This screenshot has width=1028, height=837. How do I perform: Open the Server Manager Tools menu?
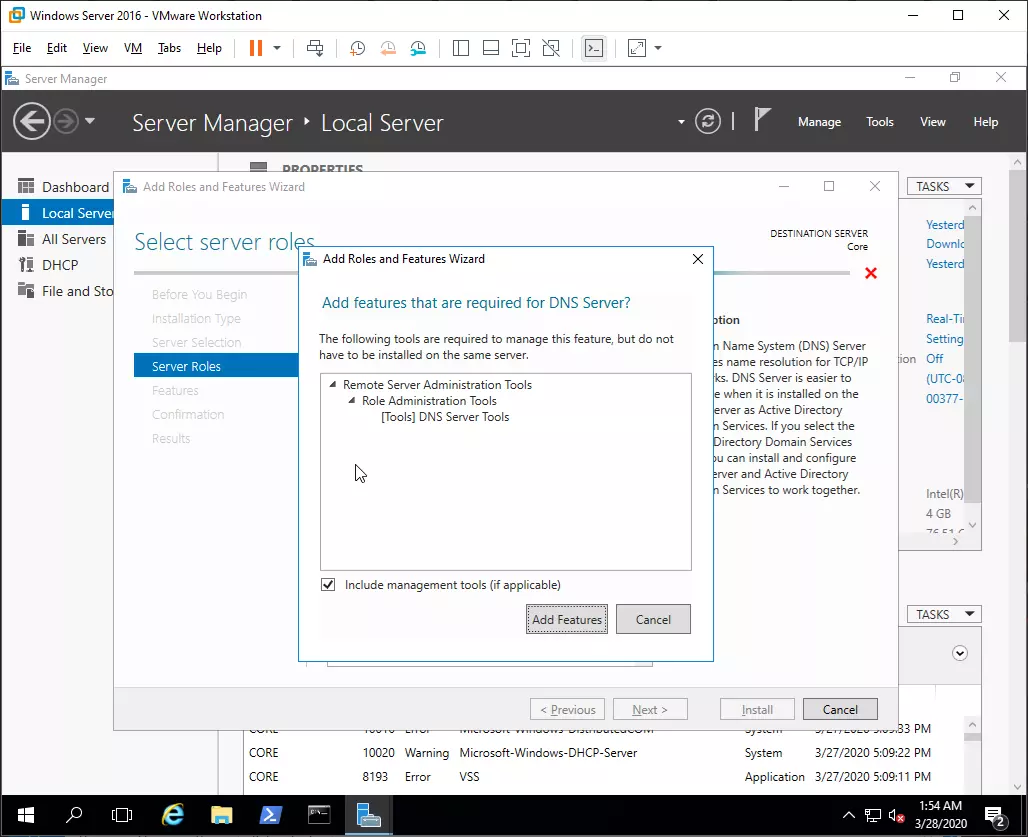(x=879, y=122)
